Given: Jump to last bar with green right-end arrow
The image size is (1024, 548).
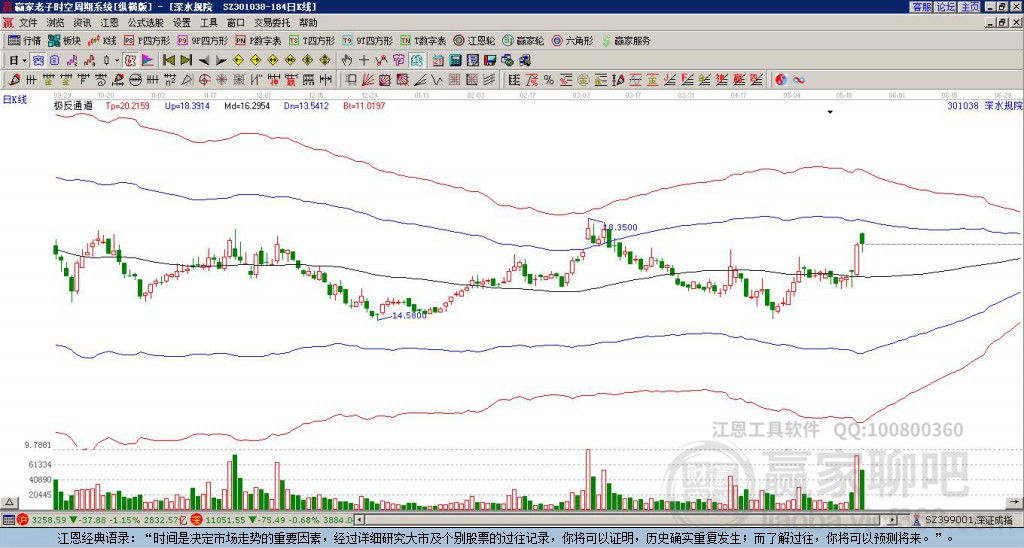Looking at the screenshot, I should (x=186, y=61).
